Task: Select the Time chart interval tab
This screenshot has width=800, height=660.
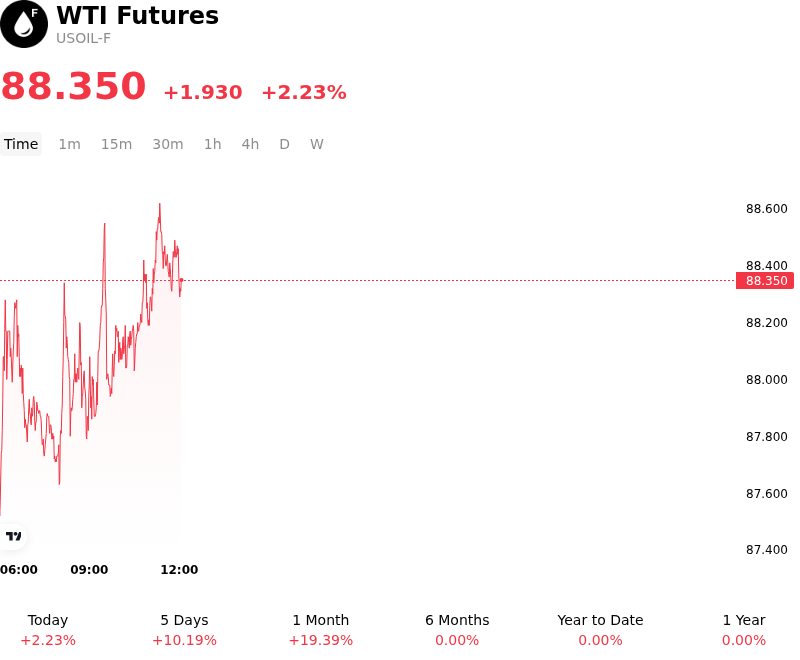Action: 21,144
